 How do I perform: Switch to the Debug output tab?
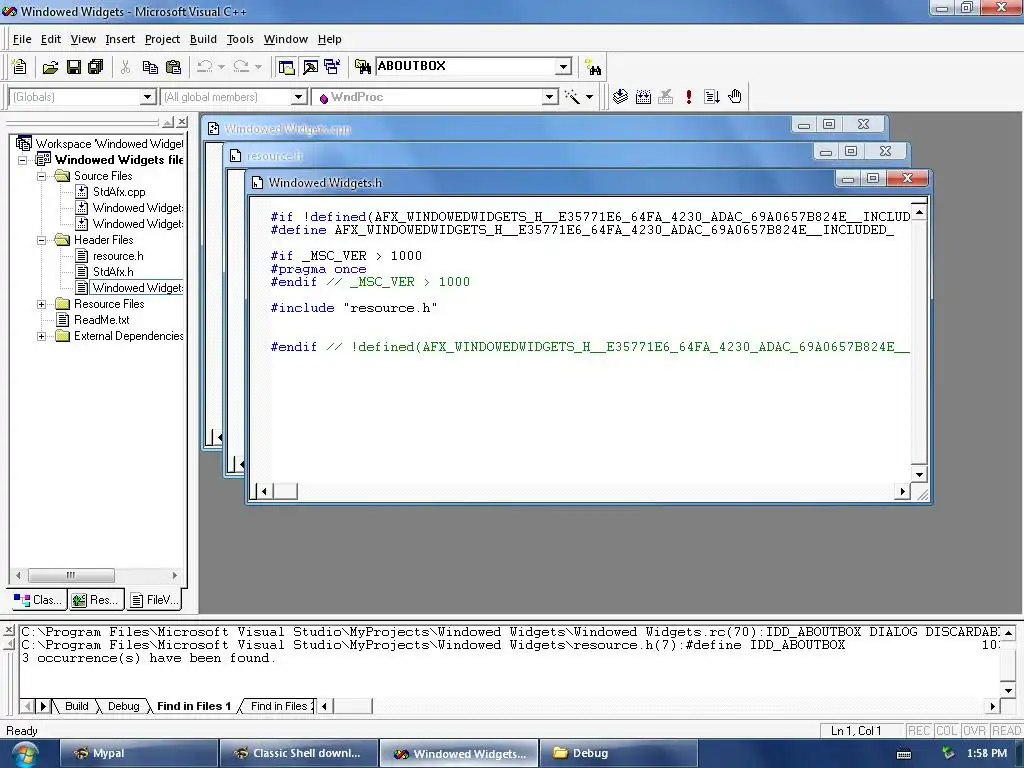[x=123, y=706]
